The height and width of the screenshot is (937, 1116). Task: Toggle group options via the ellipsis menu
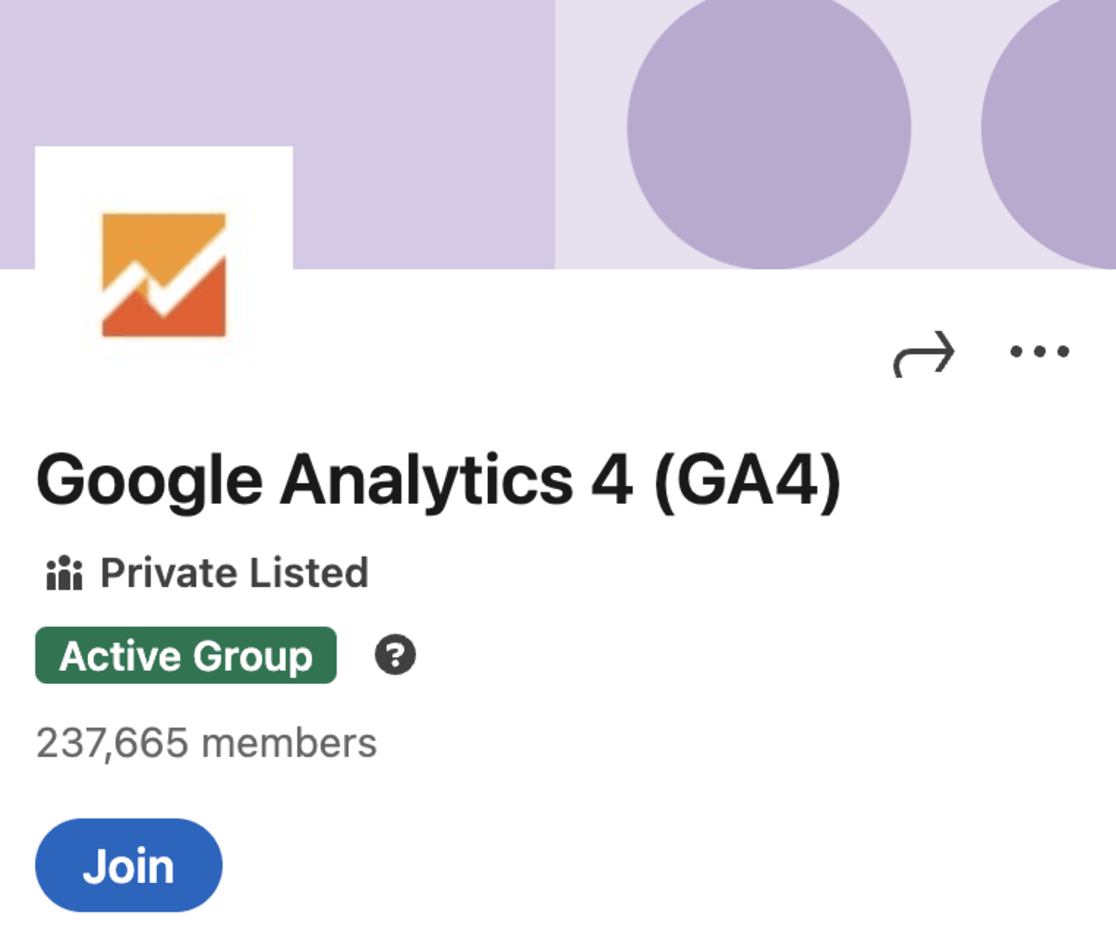point(1040,350)
